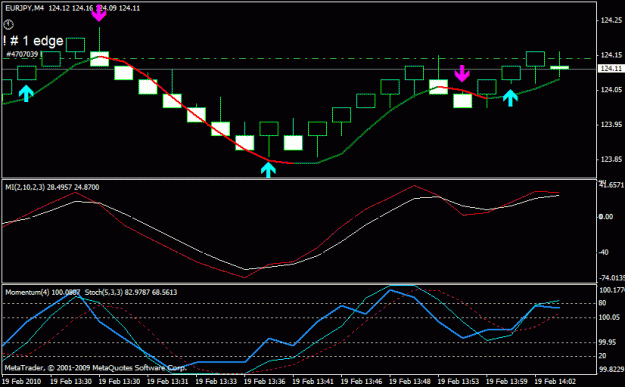Click the current price tag 124.11
This screenshot has height=387, width=625.
click(x=611, y=69)
